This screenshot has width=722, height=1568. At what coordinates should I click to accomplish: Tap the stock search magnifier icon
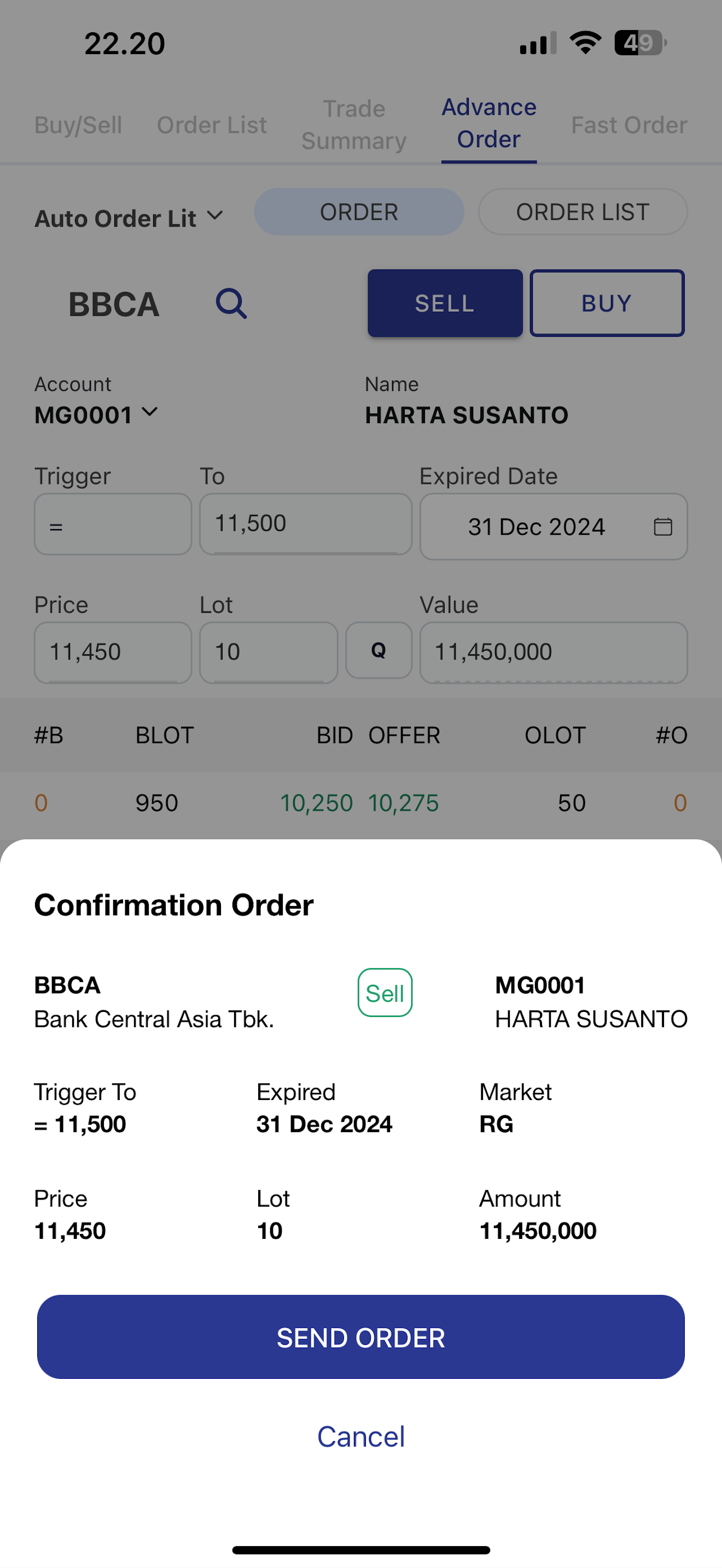(231, 303)
